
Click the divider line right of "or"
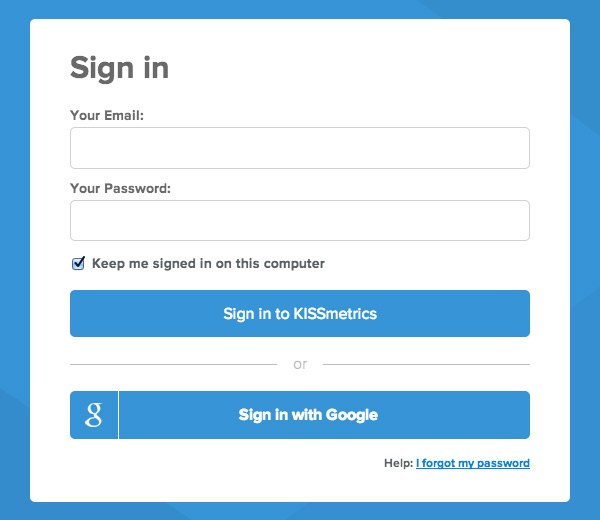(x=426, y=365)
